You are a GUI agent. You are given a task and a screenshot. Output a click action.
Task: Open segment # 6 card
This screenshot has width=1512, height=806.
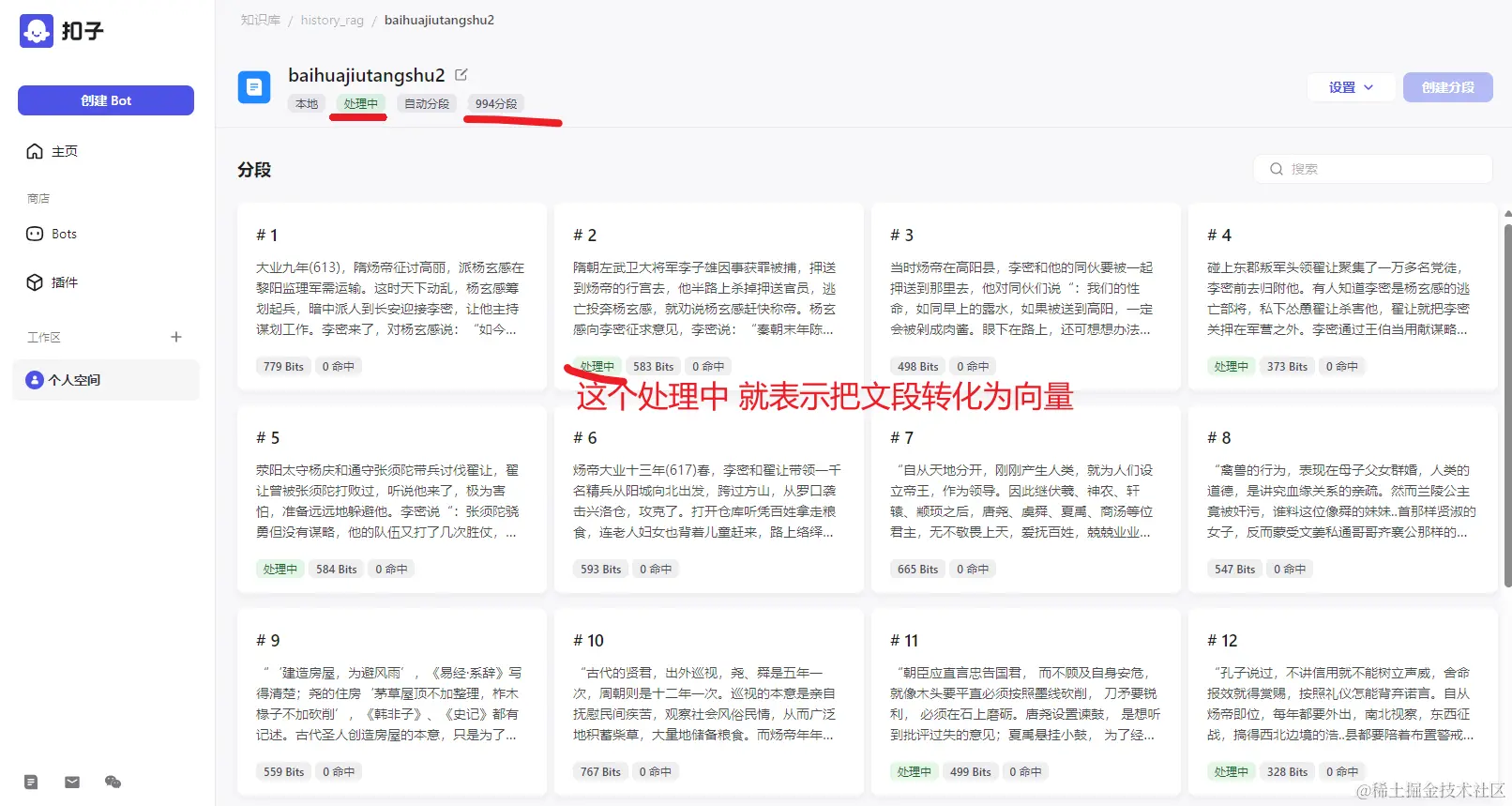709,499
